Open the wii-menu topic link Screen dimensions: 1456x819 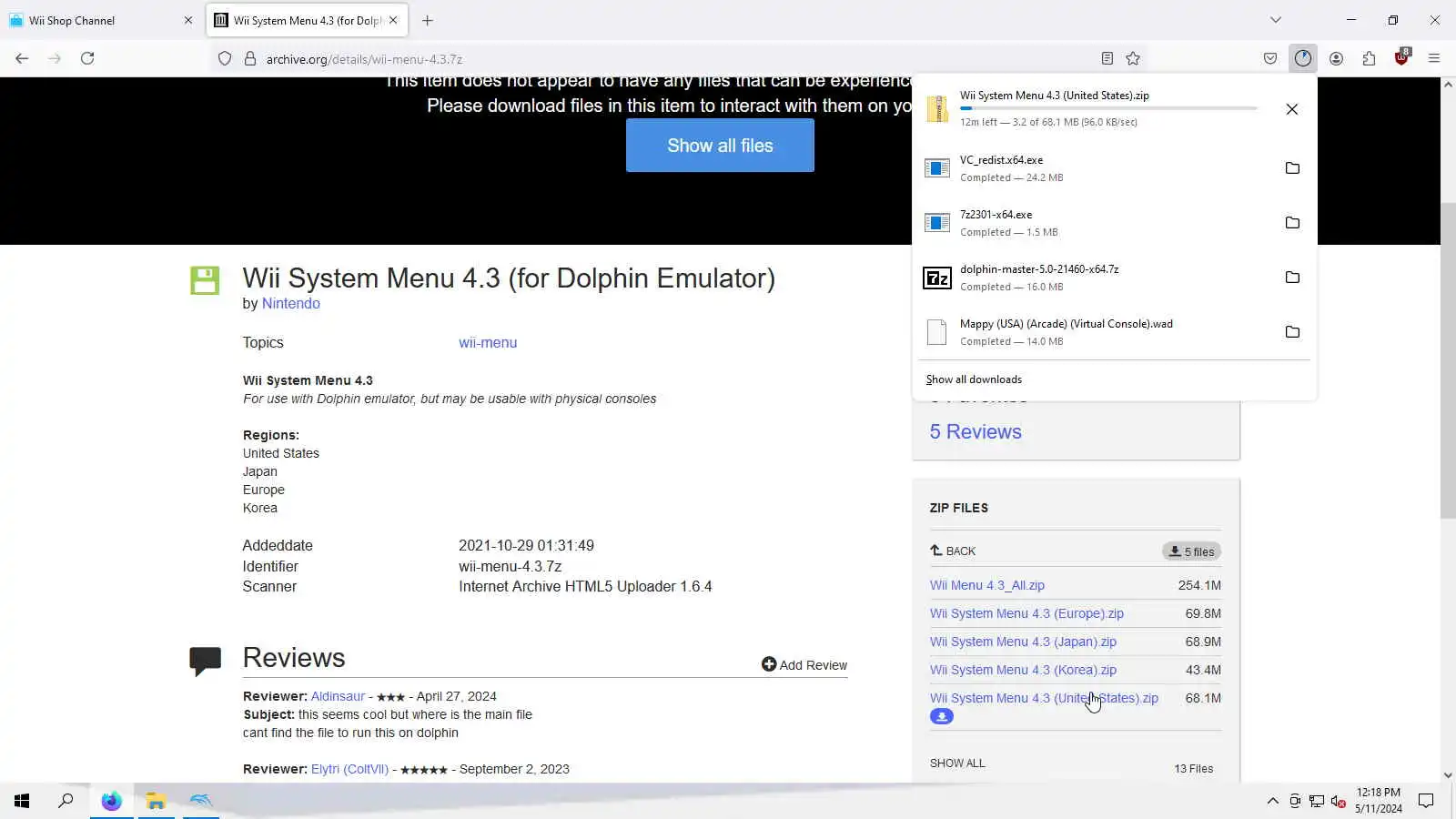click(x=488, y=343)
